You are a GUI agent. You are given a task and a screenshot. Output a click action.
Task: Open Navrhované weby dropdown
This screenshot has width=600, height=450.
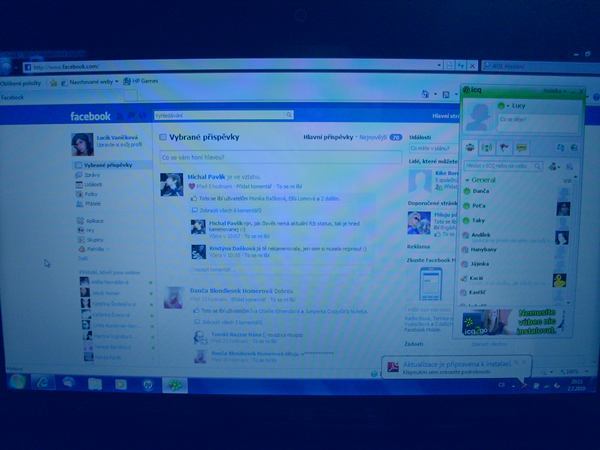coord(90,82)
